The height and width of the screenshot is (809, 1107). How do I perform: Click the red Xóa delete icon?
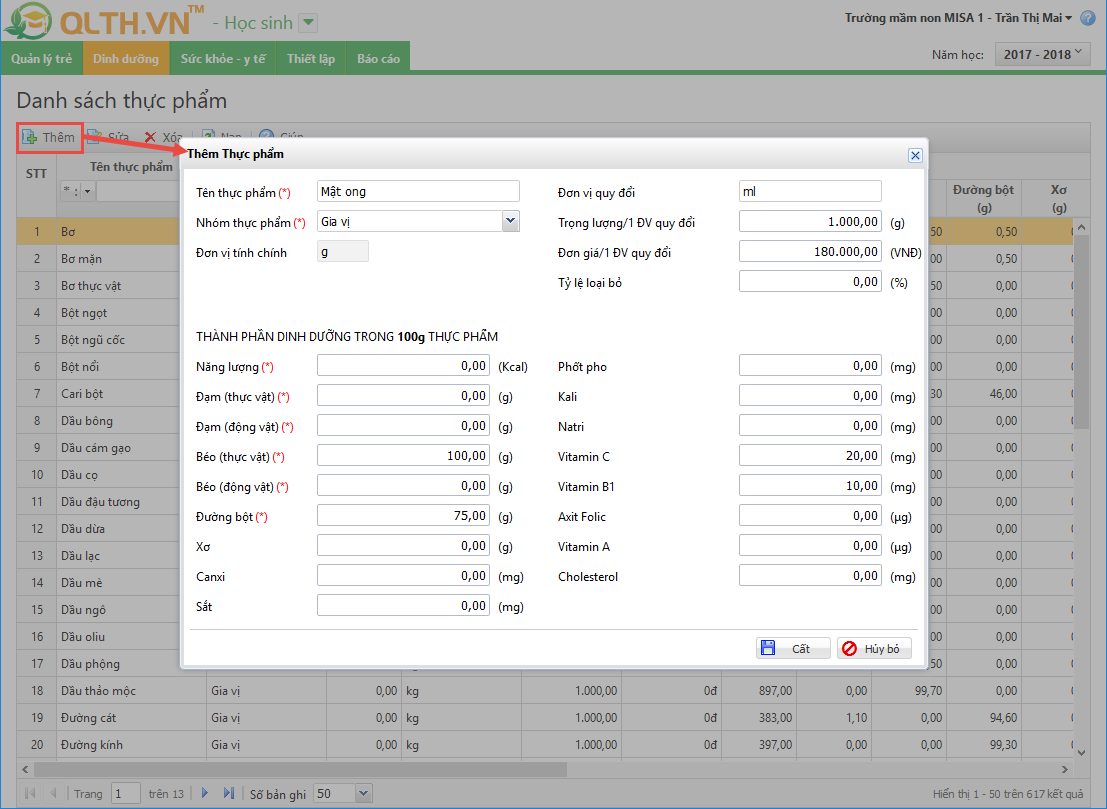(x=150, y=137)
